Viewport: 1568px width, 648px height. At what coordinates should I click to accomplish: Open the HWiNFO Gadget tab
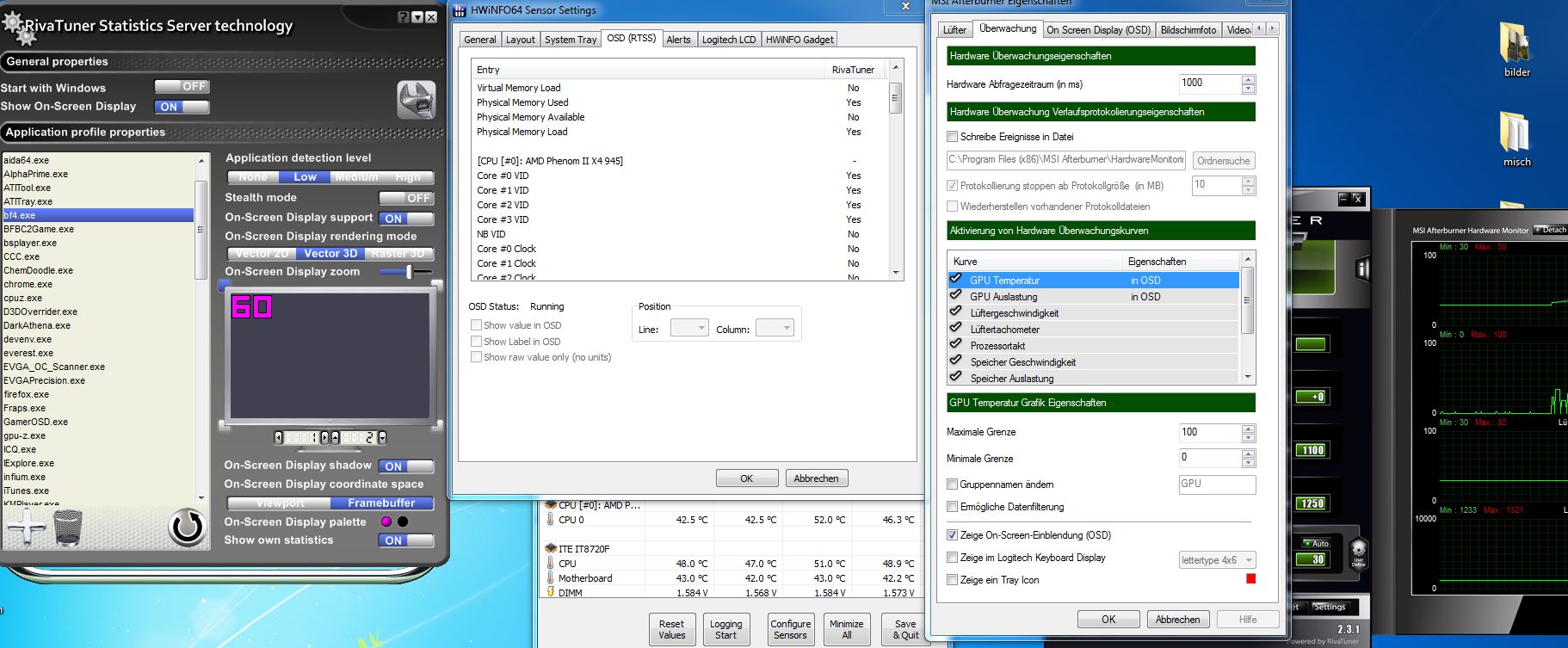pos(799,40)
